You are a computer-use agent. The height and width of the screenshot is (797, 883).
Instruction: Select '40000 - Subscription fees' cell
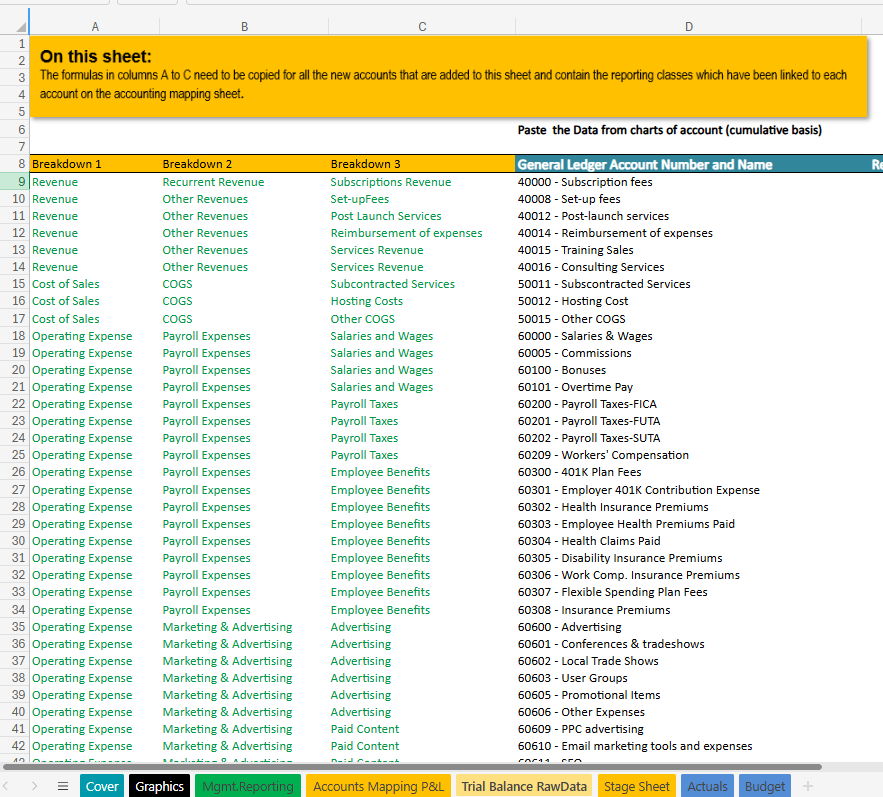click(x=689, y=182)
